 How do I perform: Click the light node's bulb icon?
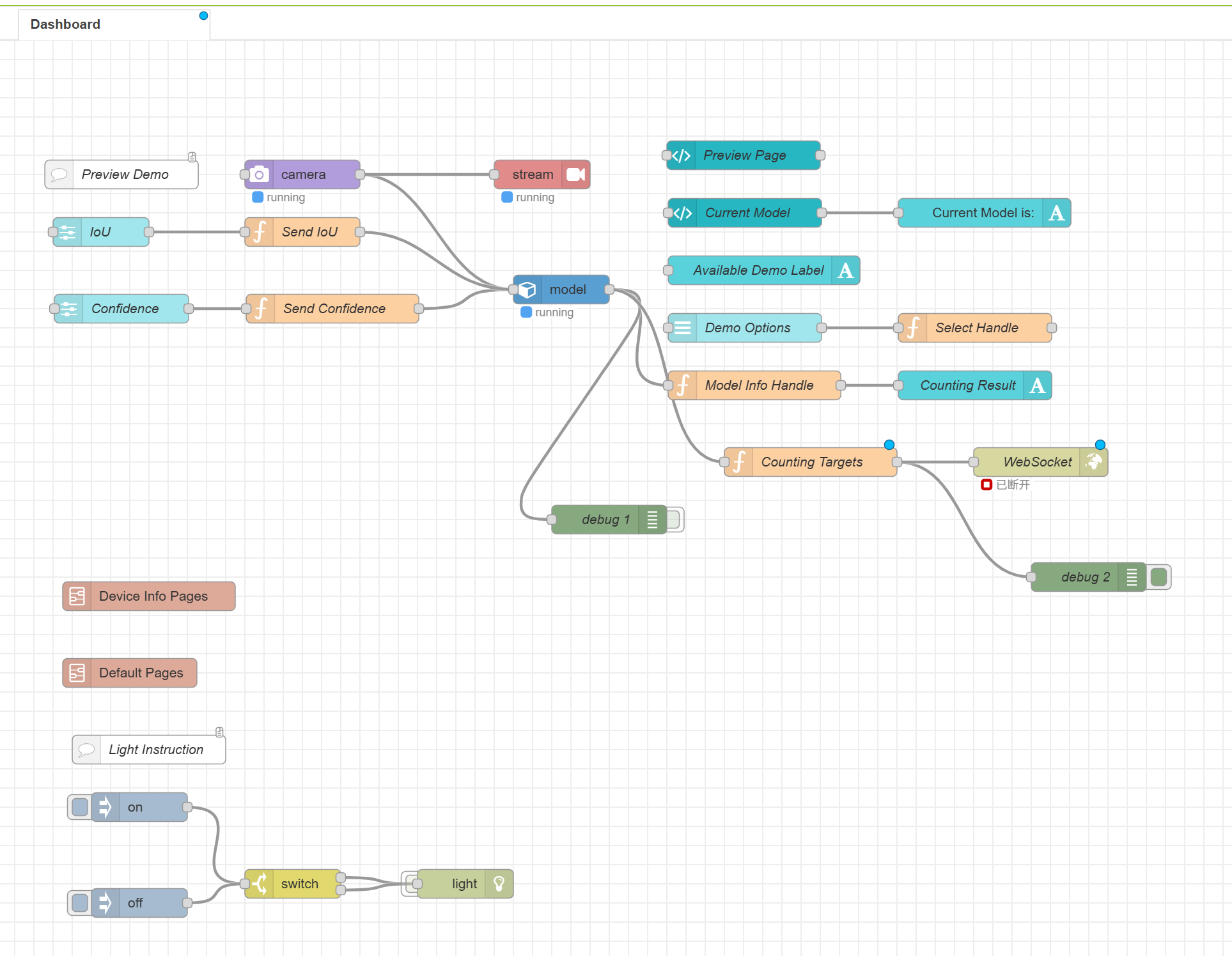pos(499,884)
